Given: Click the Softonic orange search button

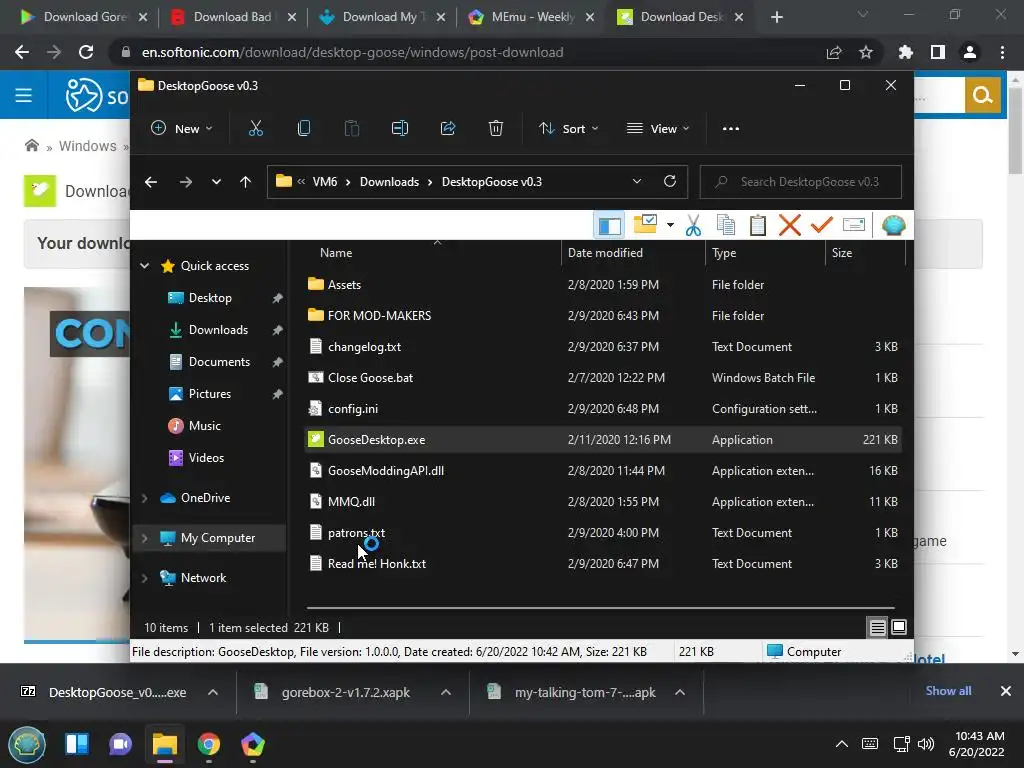Looking at the screenshot, I should 983,95.
